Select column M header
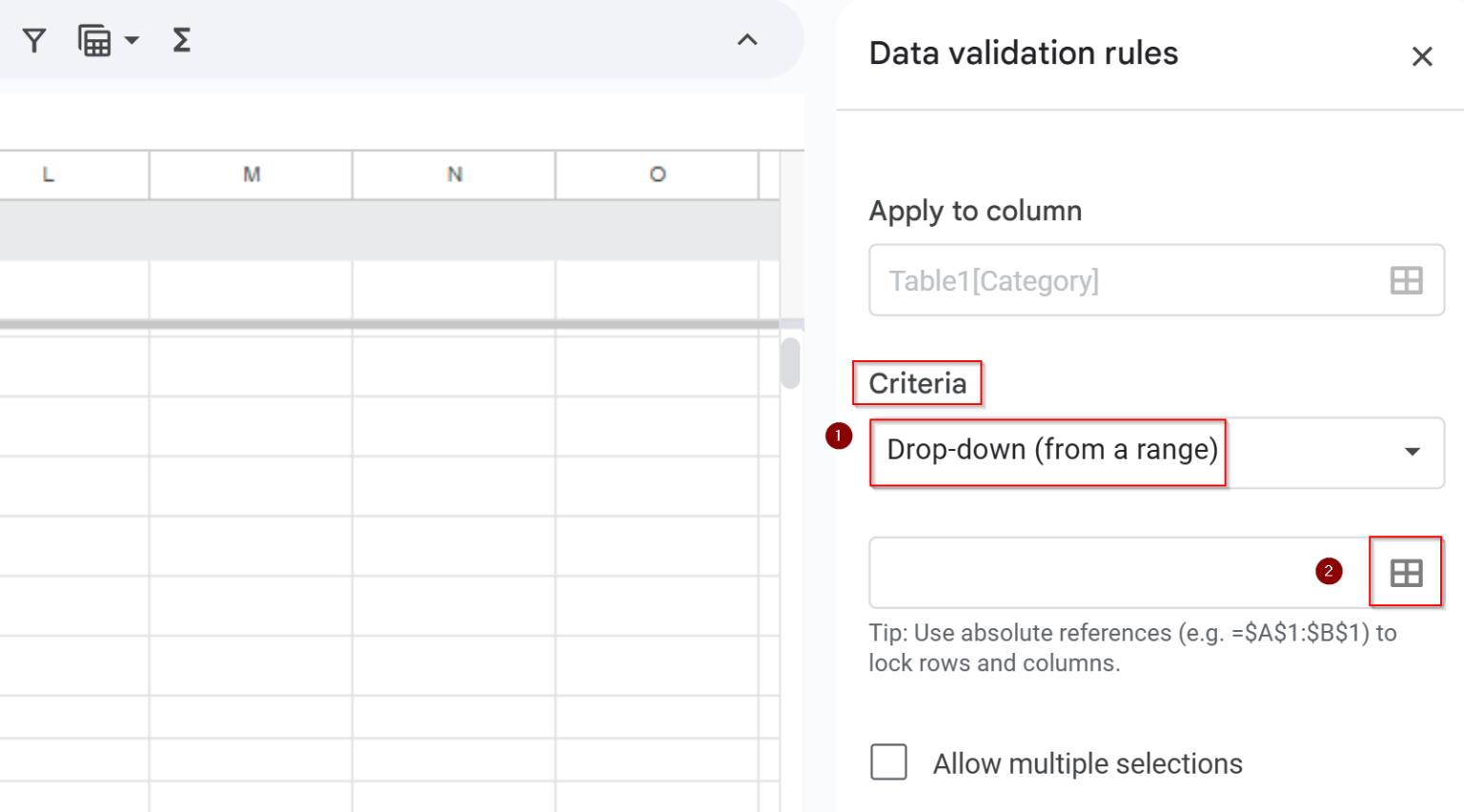 pyautogui.click(x=250, y=173)
